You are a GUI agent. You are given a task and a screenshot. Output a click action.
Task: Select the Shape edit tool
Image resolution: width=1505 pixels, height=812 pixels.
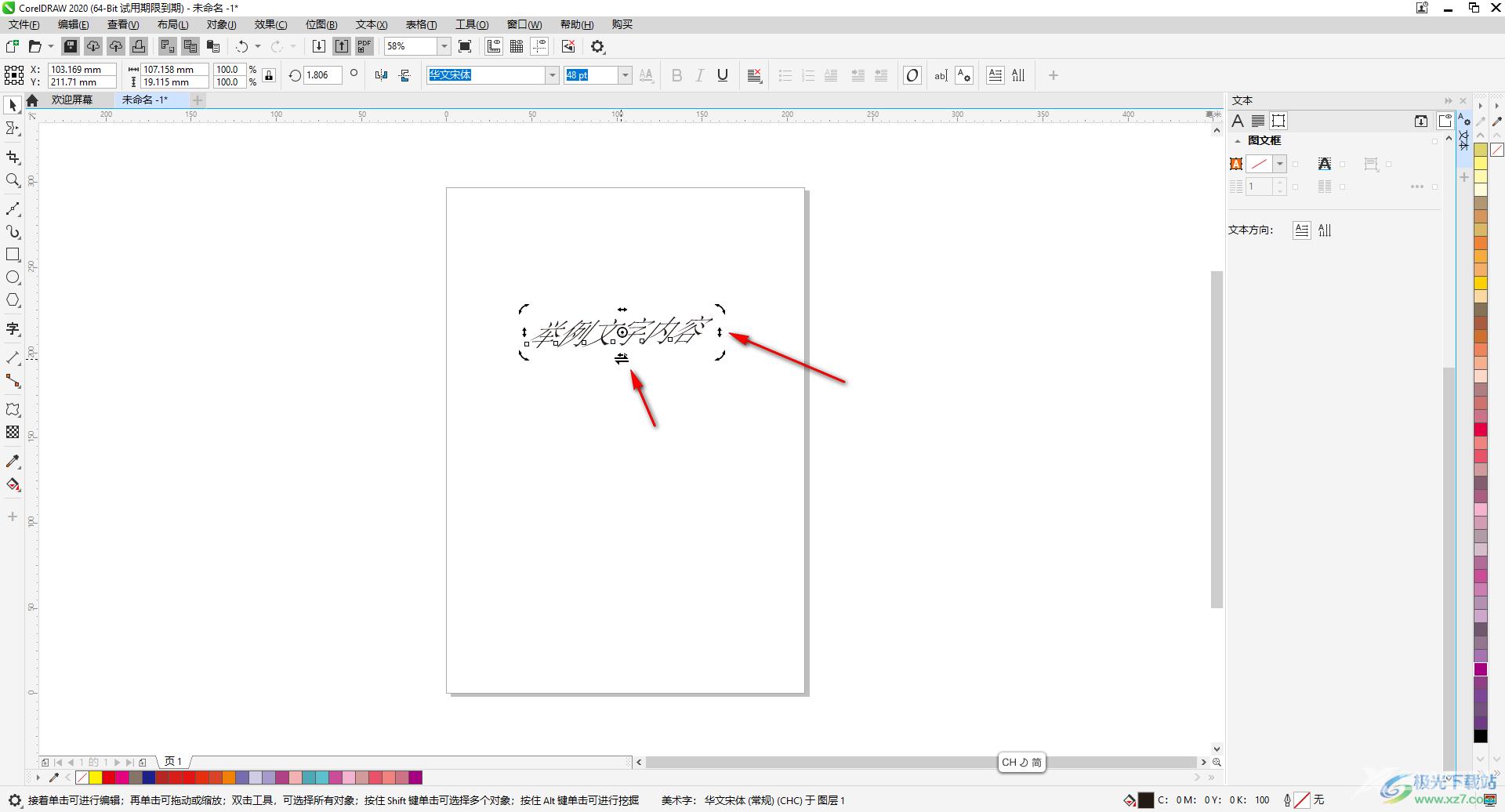[13, 129]
